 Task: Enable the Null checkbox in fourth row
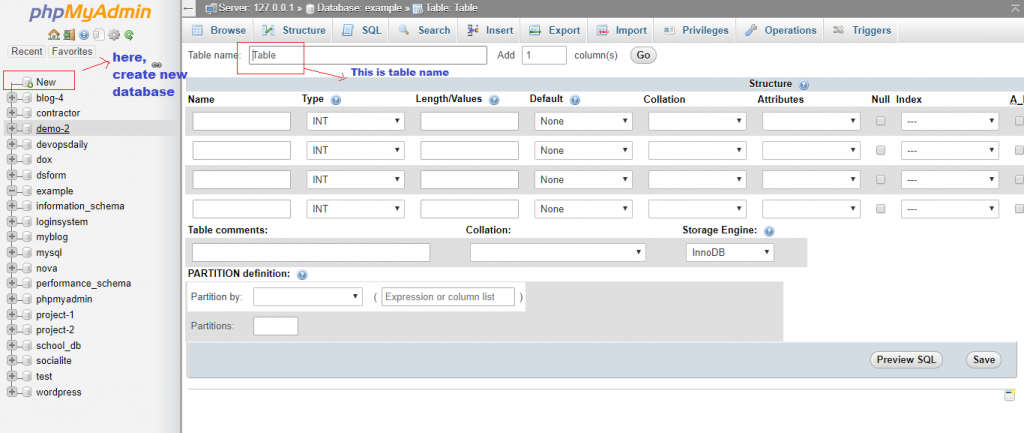[880, 209]
